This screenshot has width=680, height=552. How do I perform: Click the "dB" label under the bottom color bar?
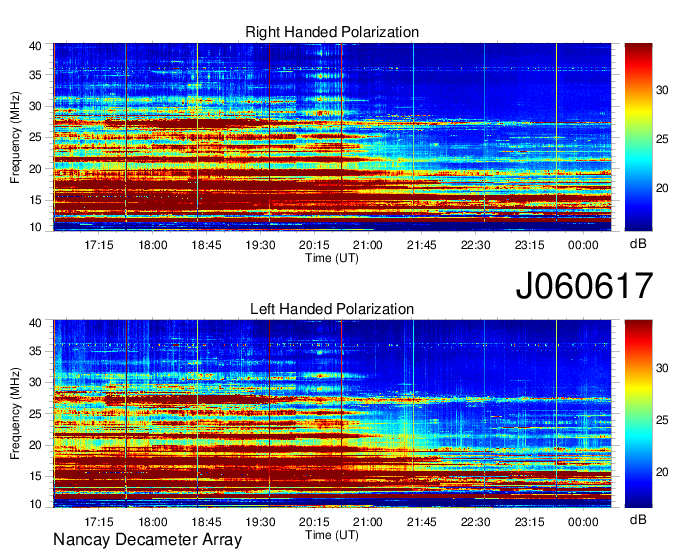(x=638, y=519)
